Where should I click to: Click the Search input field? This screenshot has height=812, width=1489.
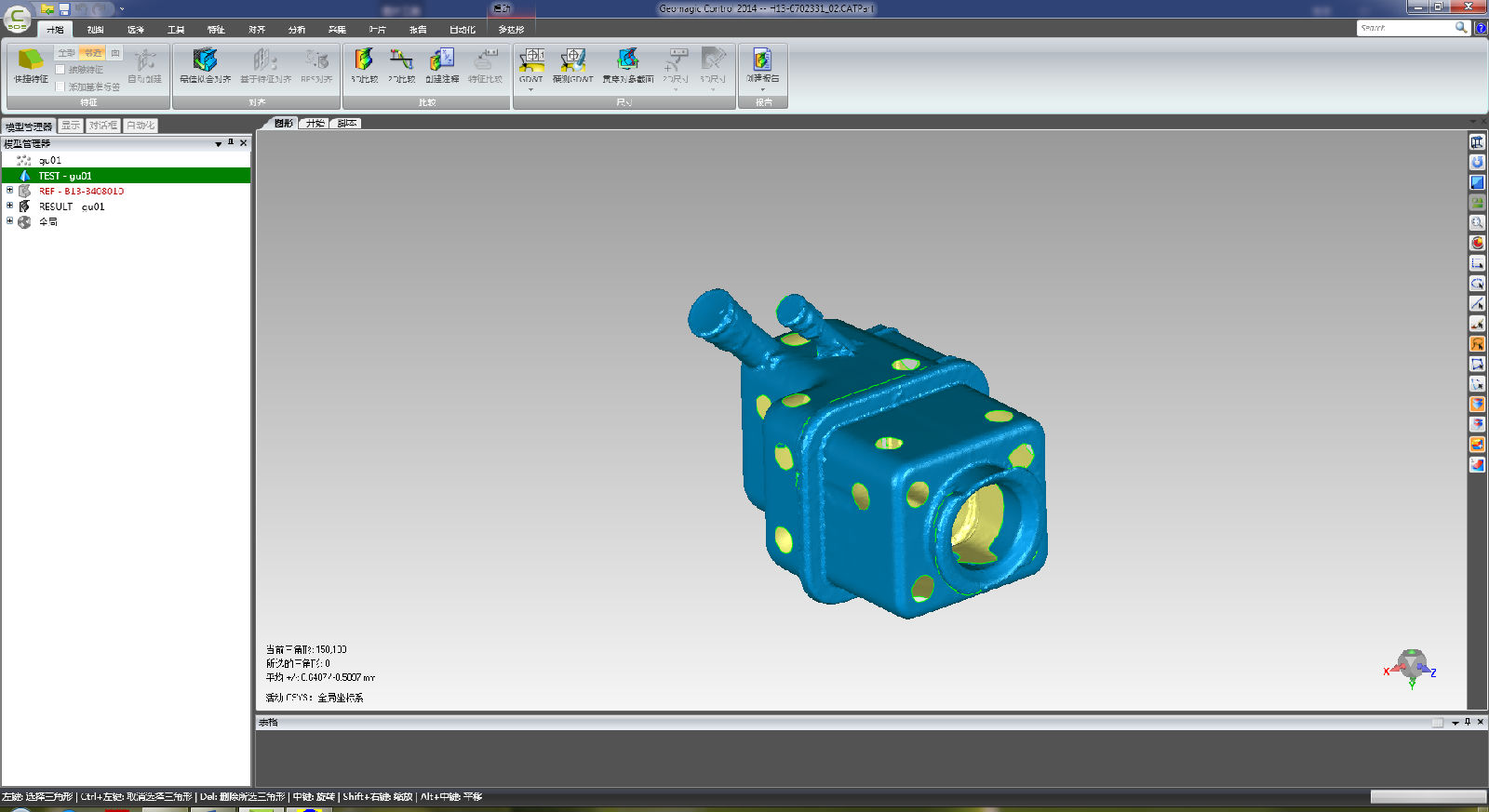coord(1405,28)
